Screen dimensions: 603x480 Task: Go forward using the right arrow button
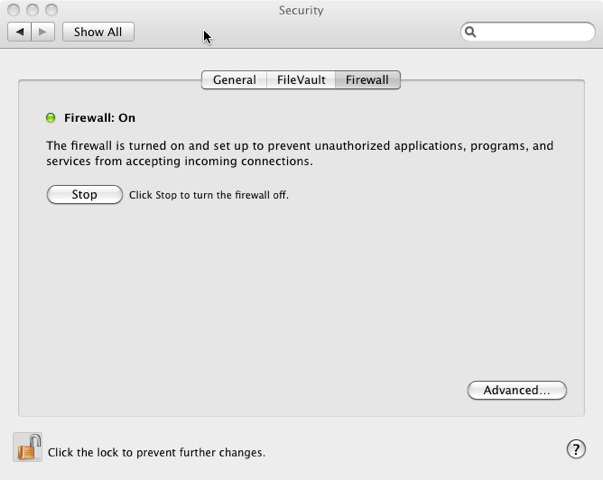point(42,32)
